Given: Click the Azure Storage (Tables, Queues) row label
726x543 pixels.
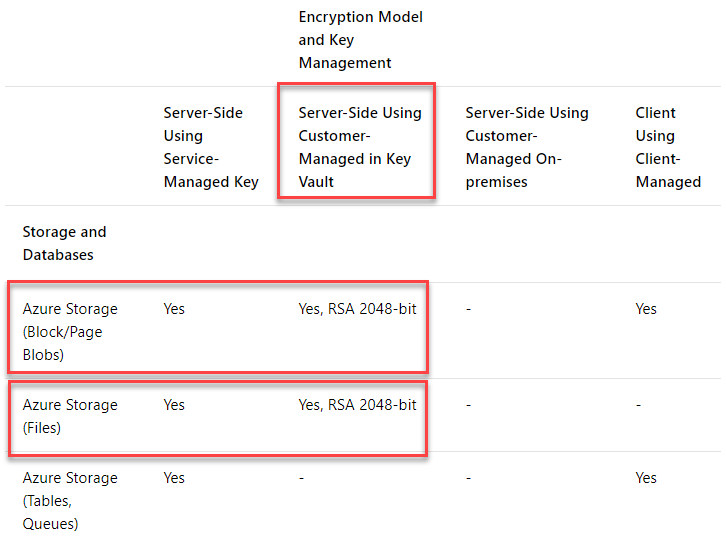Looking at the screenshot, I should pos(70,500).
